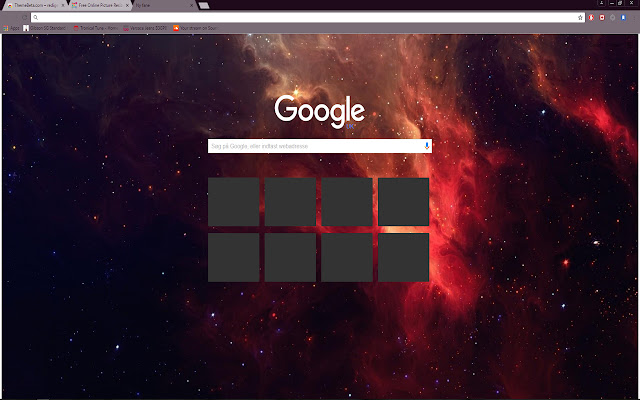Image resolution: width=640 pixels, height=400 pixels.
Task: Open the Chrome three-dot menu
Action: coord(633,18)
